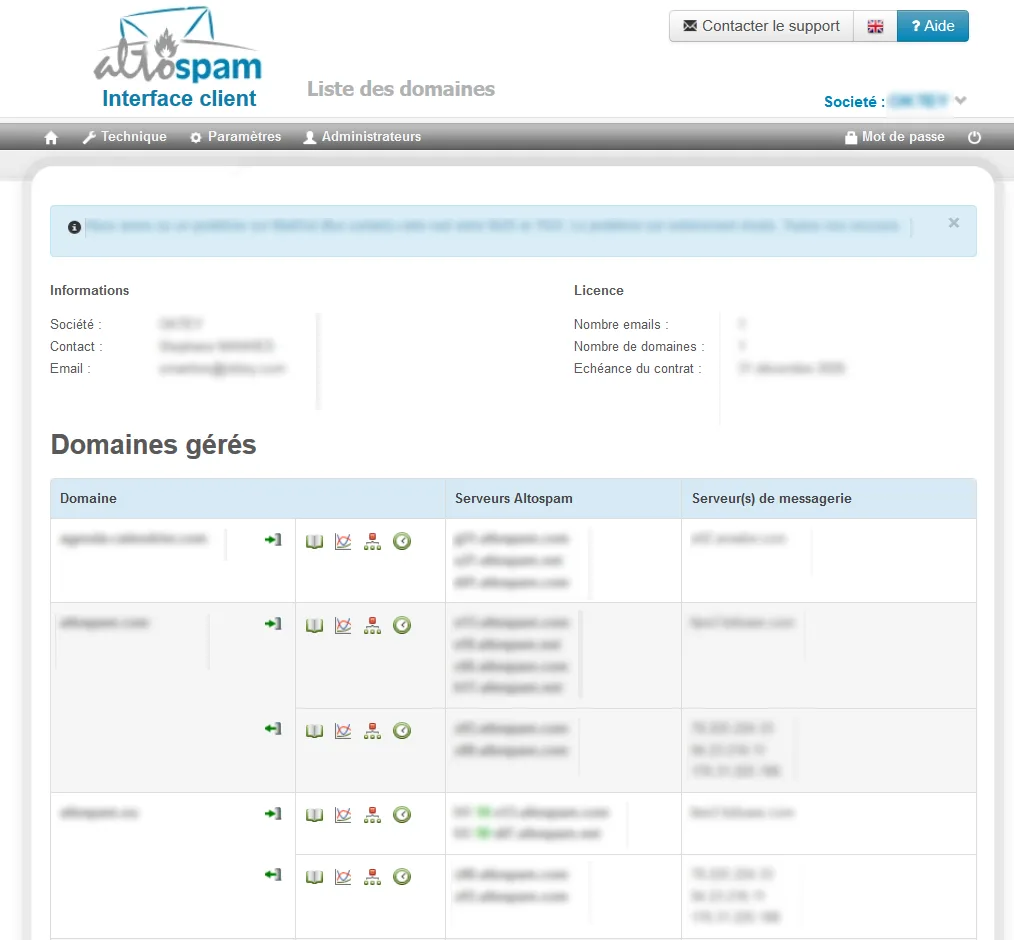Open the Administrateurs menu
The image size is (1014, 940).
(x=362, y=137)
